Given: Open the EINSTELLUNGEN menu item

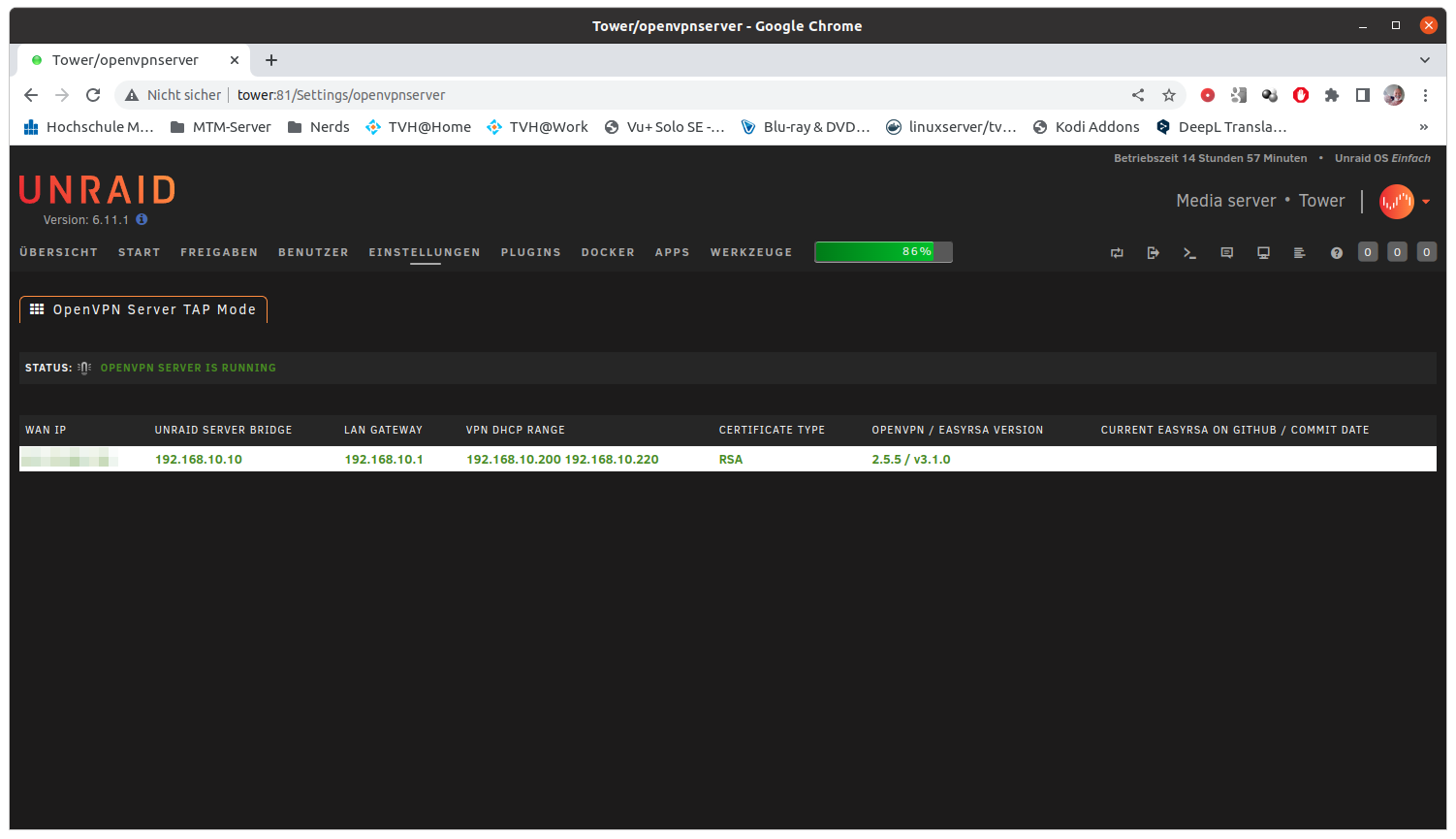Looking at the screenshot, I should pos(425,252).
